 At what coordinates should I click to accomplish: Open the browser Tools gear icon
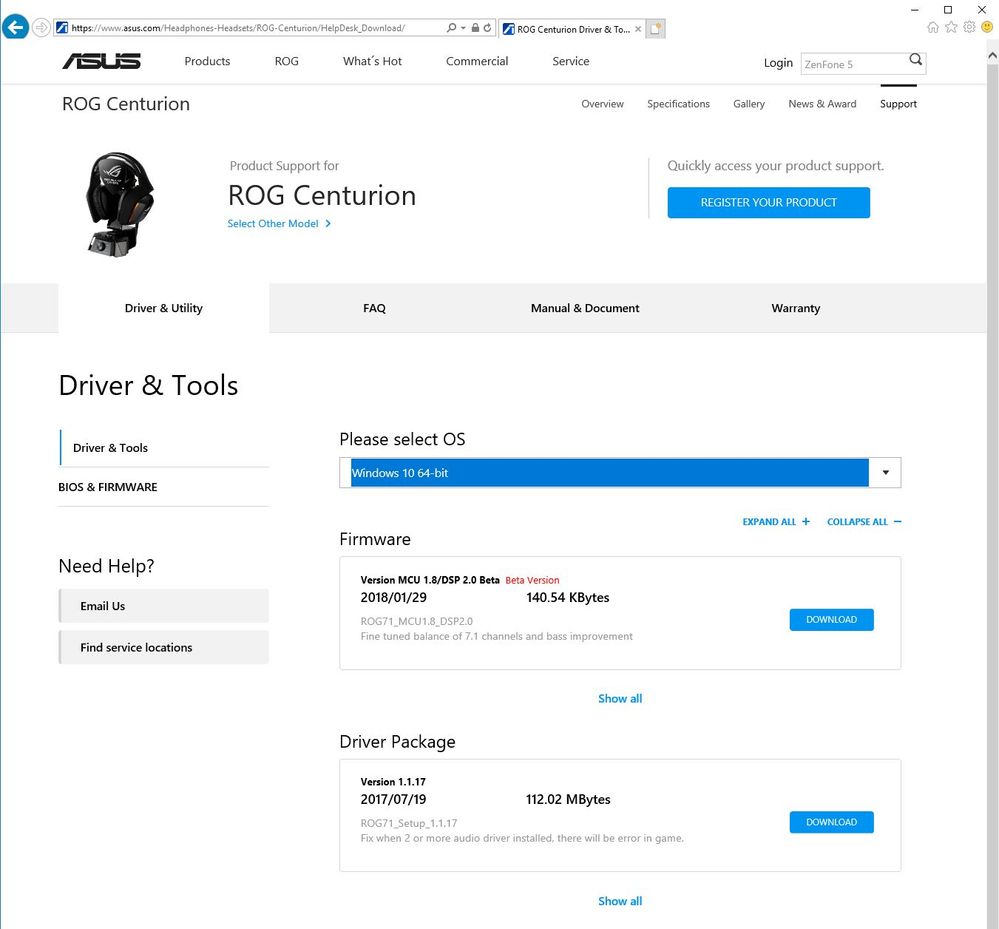[969, 27]
